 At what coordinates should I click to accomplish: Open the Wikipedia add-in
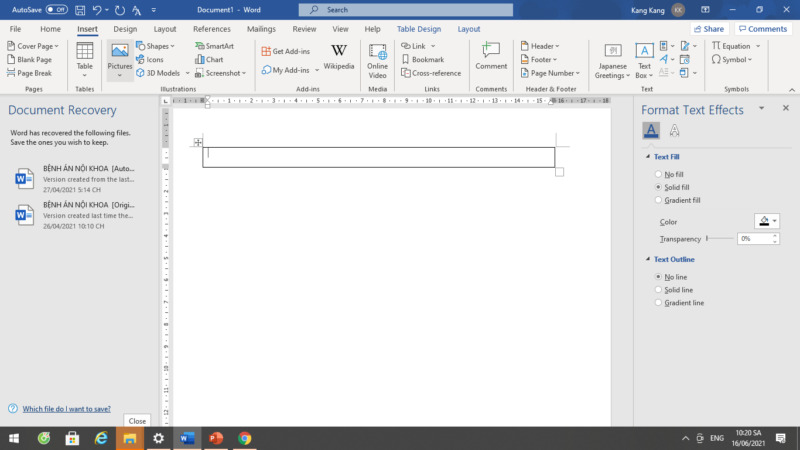coord(339,57)
